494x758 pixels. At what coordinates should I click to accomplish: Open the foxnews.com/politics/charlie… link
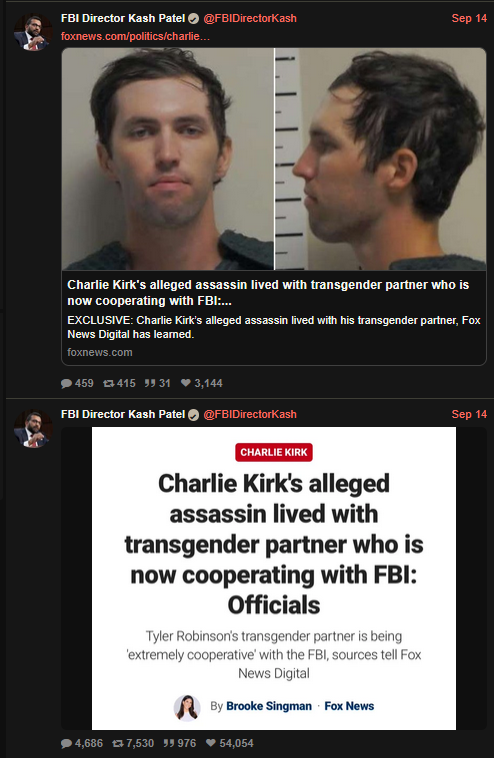coord(135,36)
